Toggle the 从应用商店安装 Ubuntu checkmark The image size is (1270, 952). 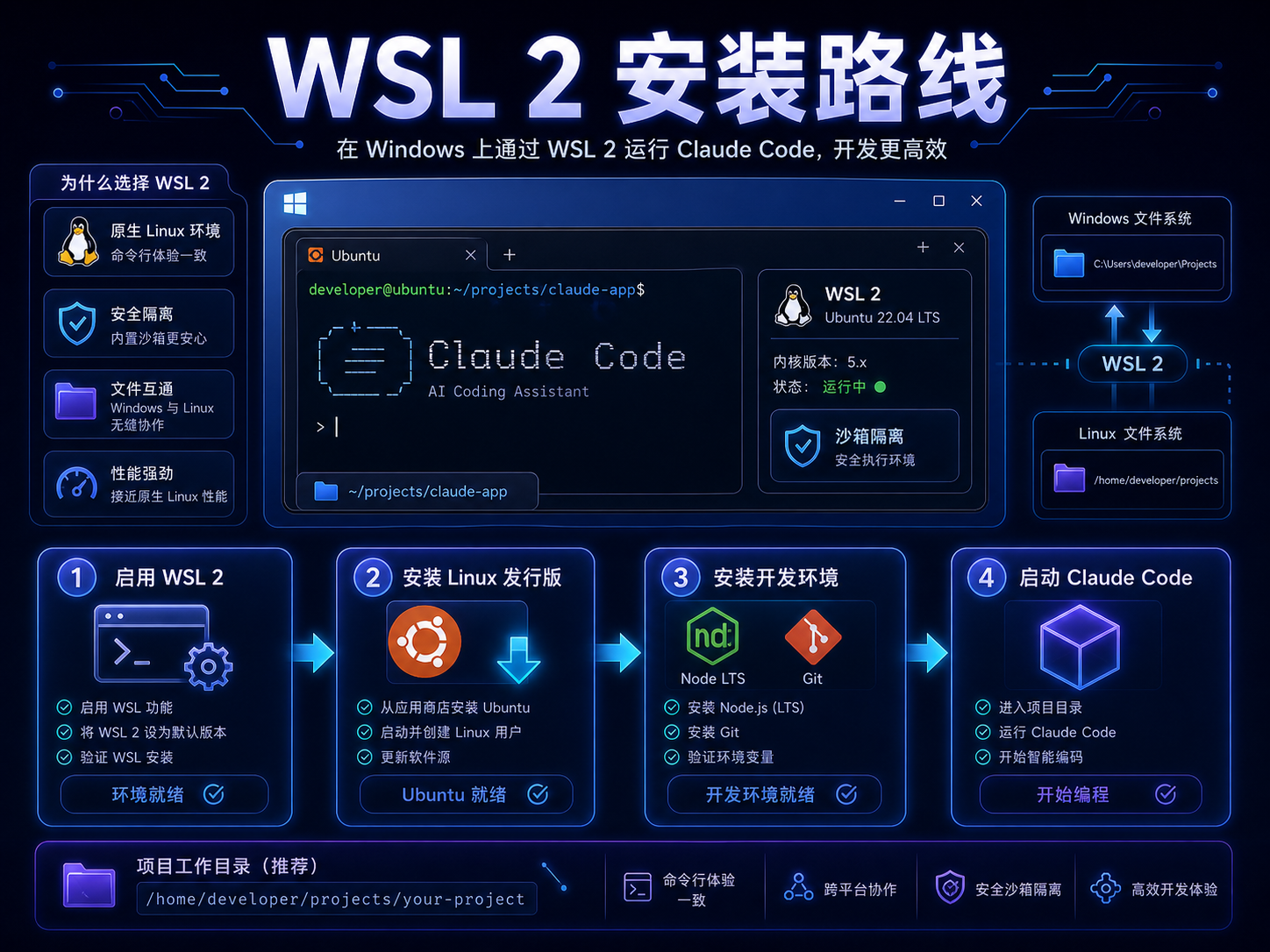click(365, 707)
